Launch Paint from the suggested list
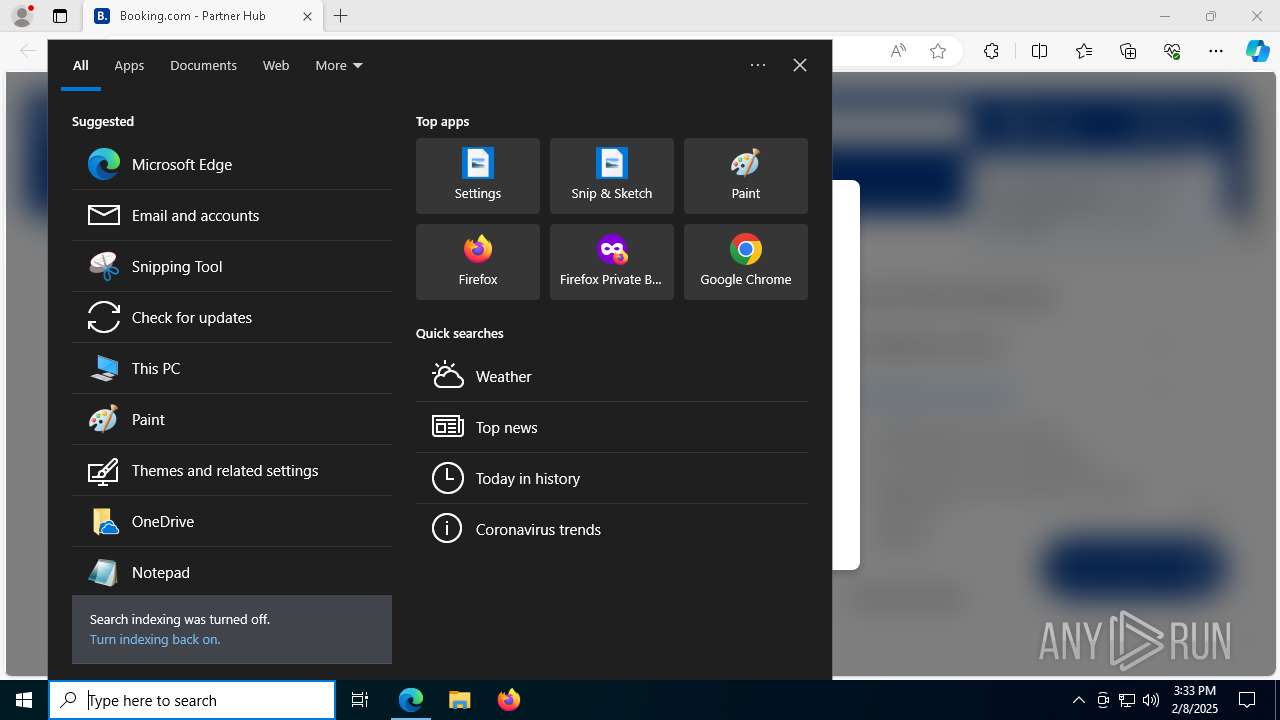The width and height of the screenshot is (1280, 720). 232,419
